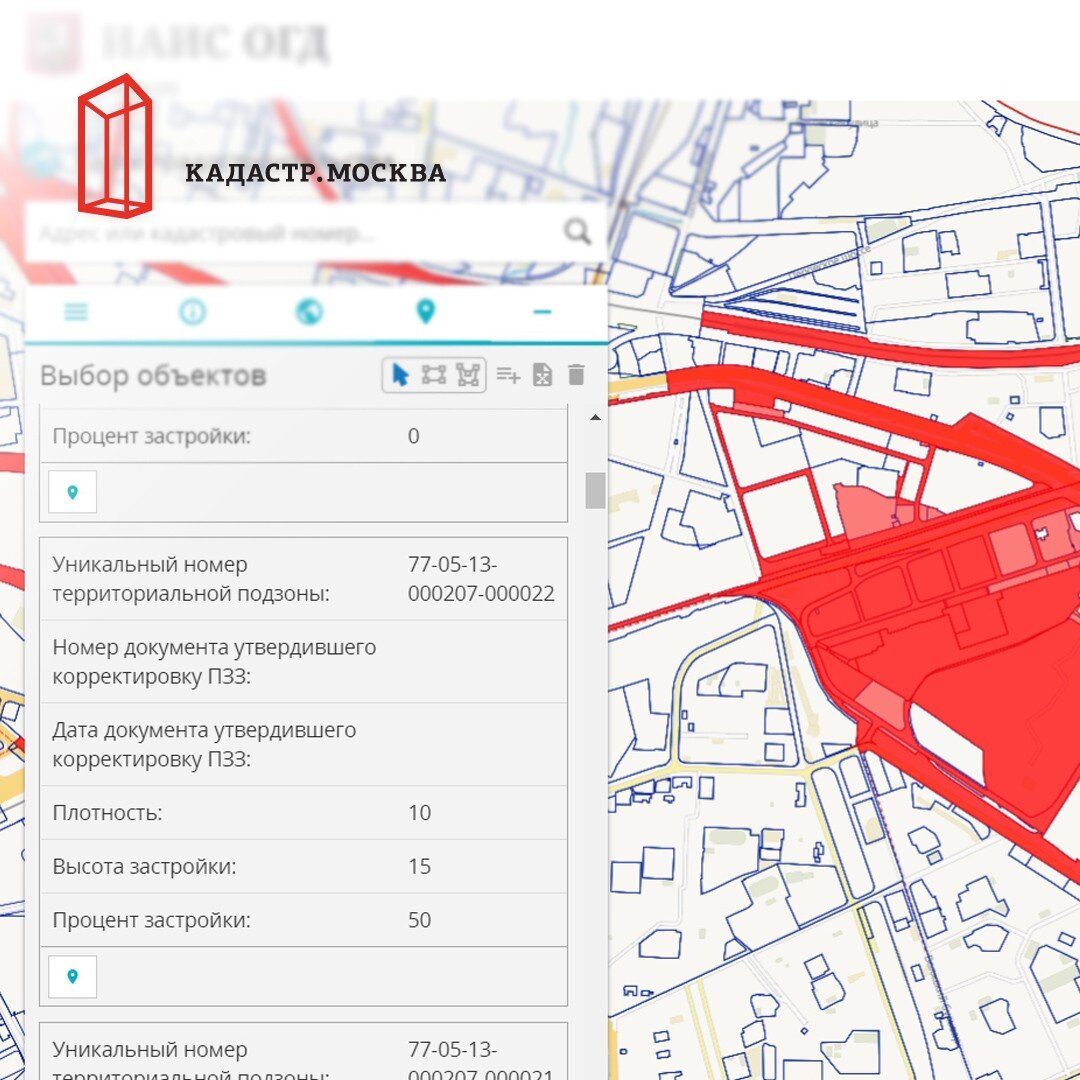Image resolution: width=1080 pixels, height=1080 pixels.
Task: Delete selected objects with trash icon
Action: coord(577,375)
